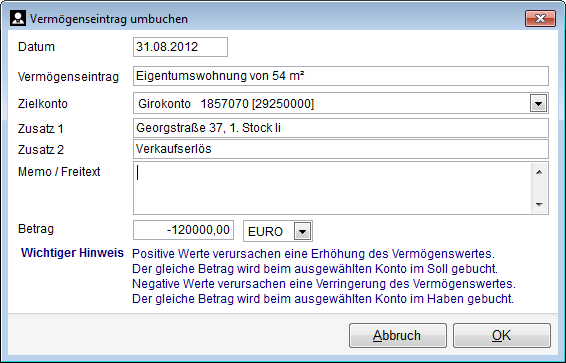Click the line ending 'im Soll gebucht.'

point(315,269)
